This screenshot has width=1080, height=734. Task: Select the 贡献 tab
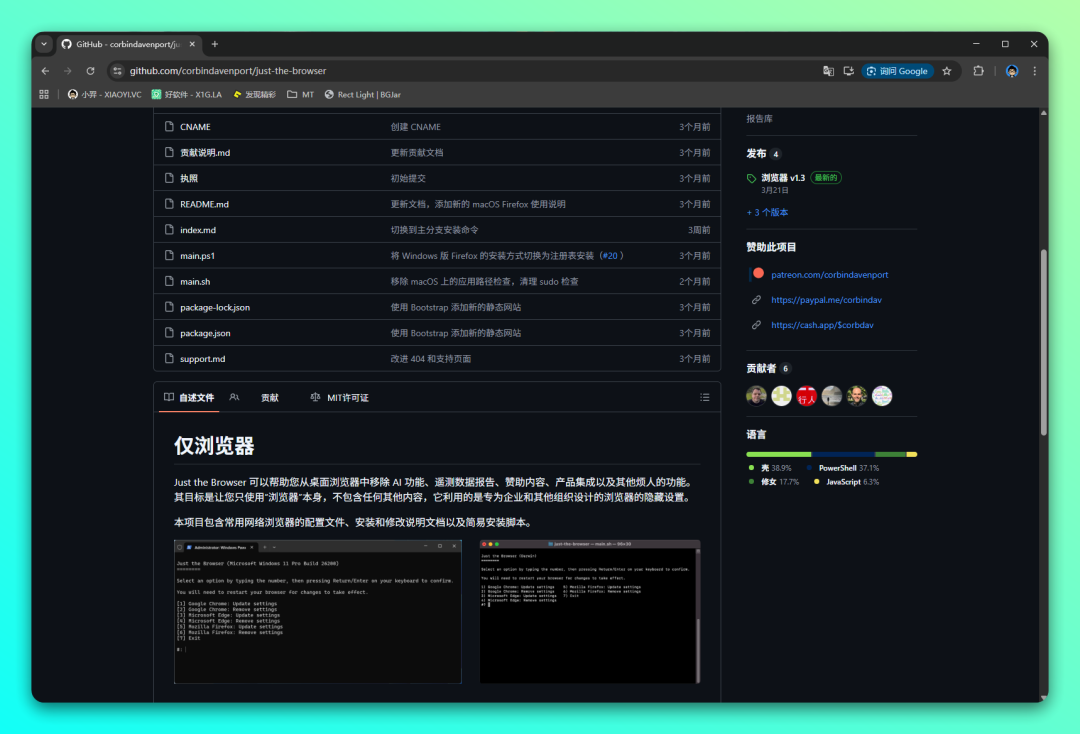pyautogui.click(x=269, y=397)
